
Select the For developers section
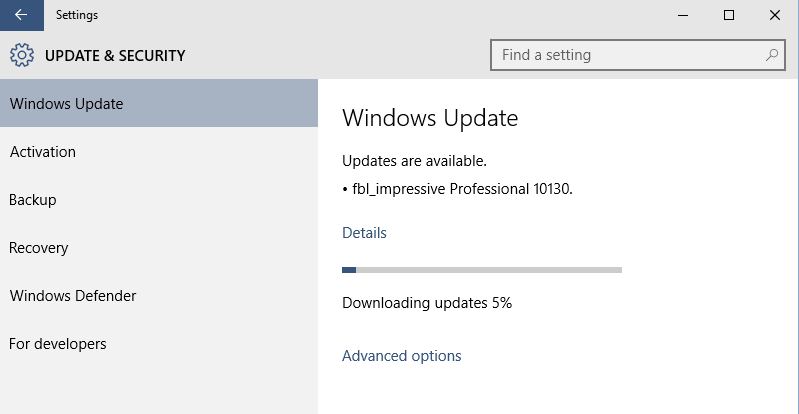(159, 344)
